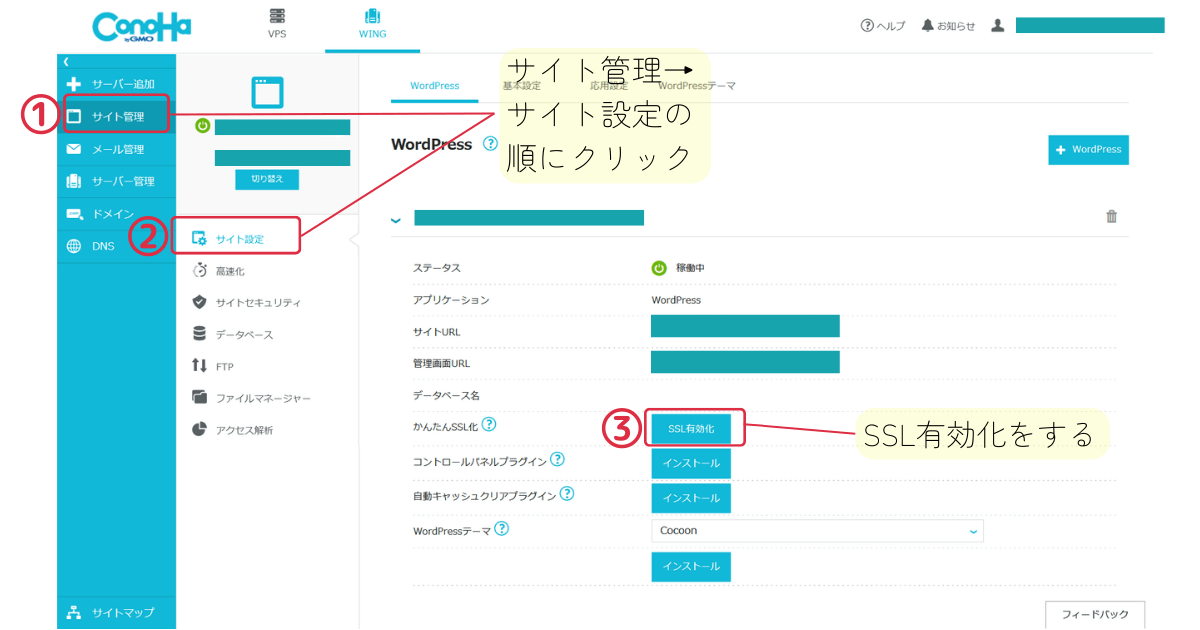
Task: Click help icon next to WordPressテーマ
Action: [x=502, y=529]
